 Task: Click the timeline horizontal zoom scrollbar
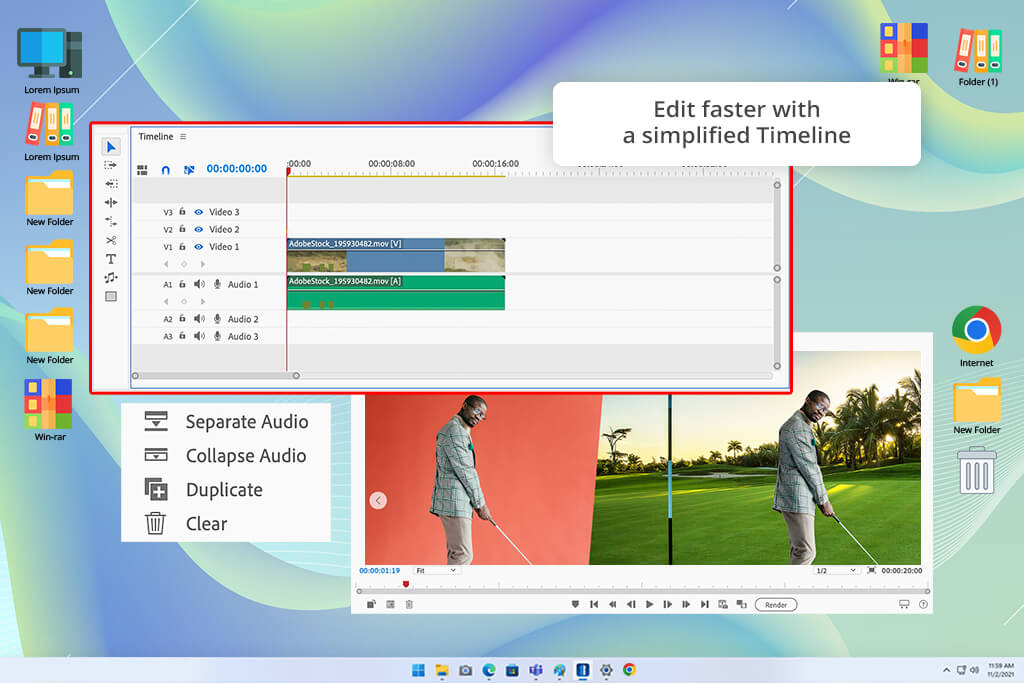click(x=216, y=375)
